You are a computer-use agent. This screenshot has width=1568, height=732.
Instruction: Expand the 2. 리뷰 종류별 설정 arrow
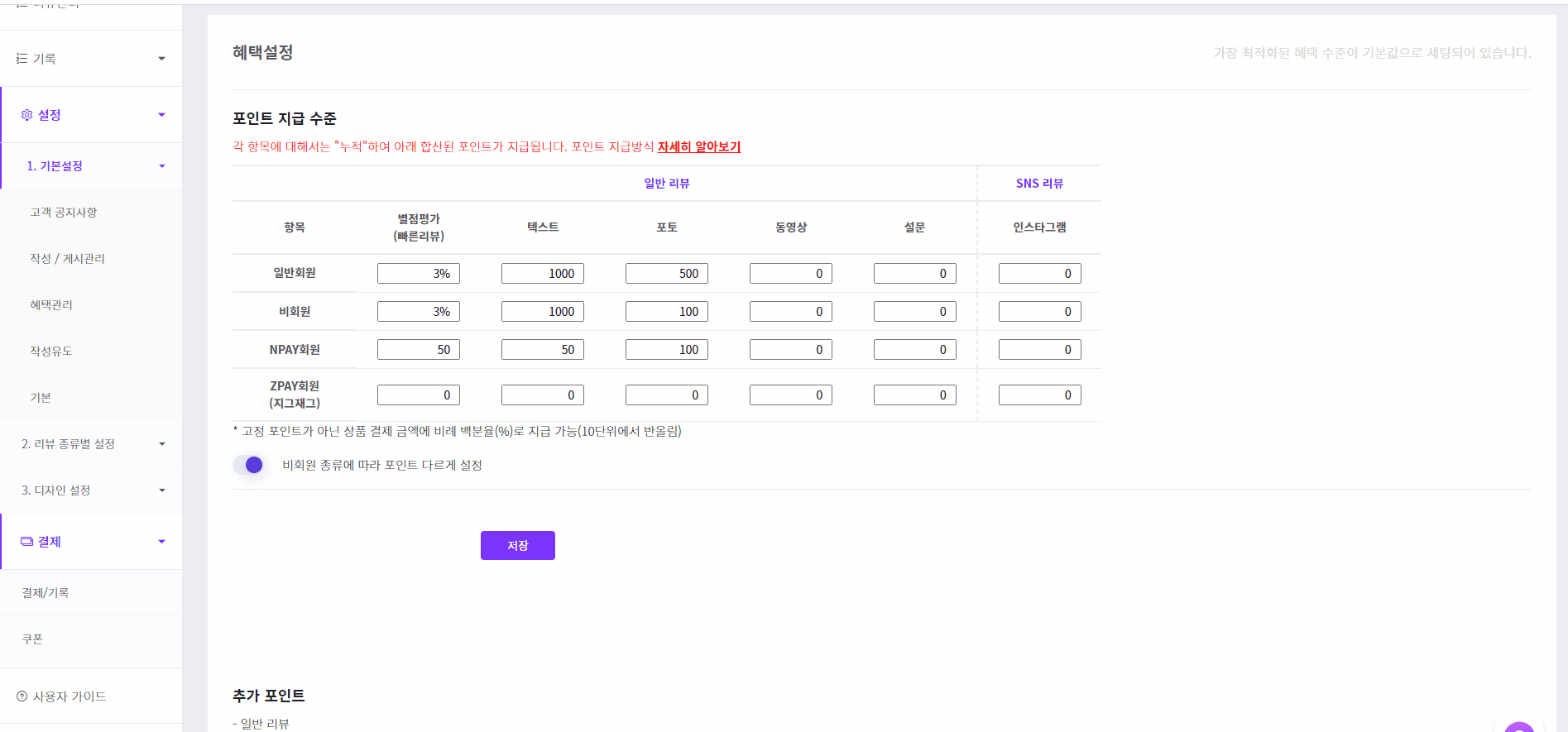pyautogui.click(x=162, y=444)
